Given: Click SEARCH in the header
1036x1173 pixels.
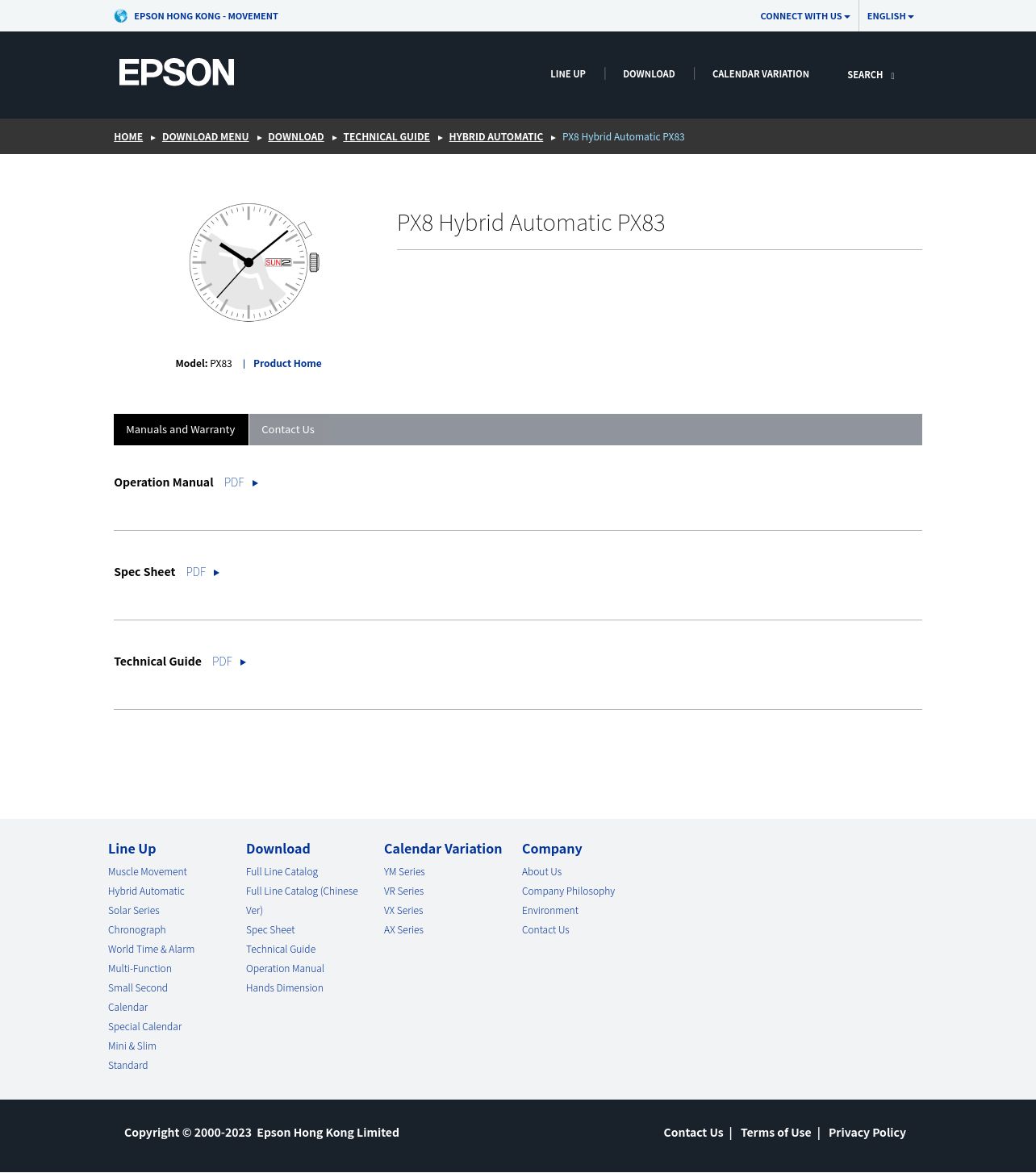Looking at the screenshot, I should coord(865,75).
